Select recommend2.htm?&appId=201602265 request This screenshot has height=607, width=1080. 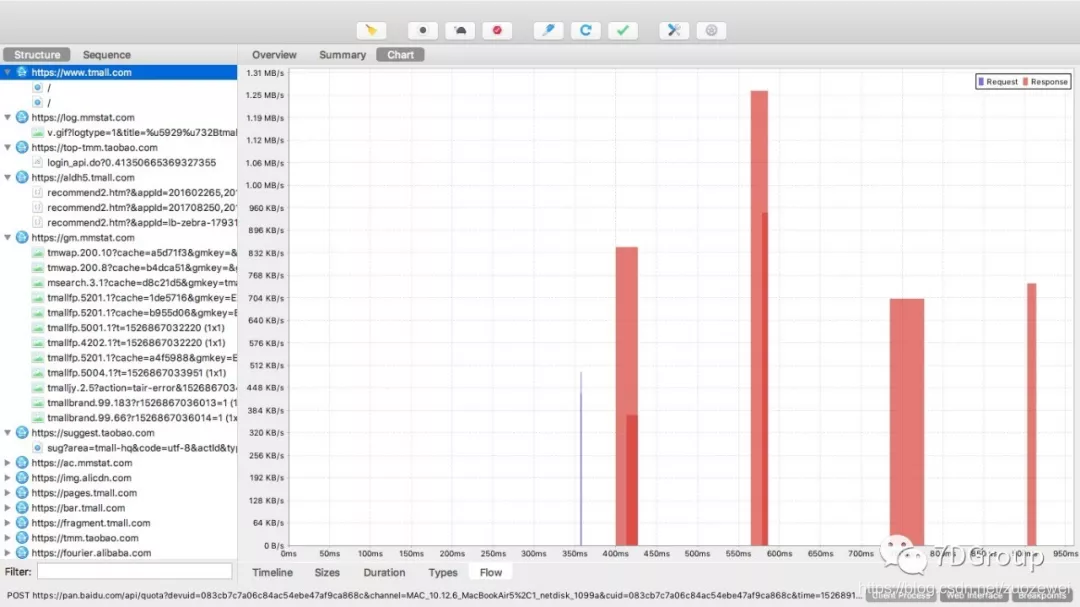pyautogui.click(x=142, y=192)
